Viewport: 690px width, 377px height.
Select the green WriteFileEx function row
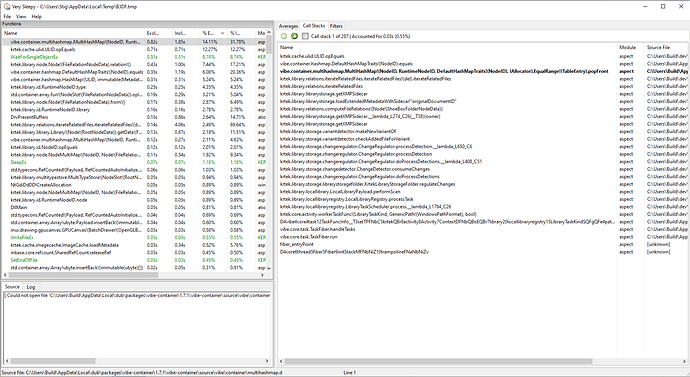click(x=134, y=238)
